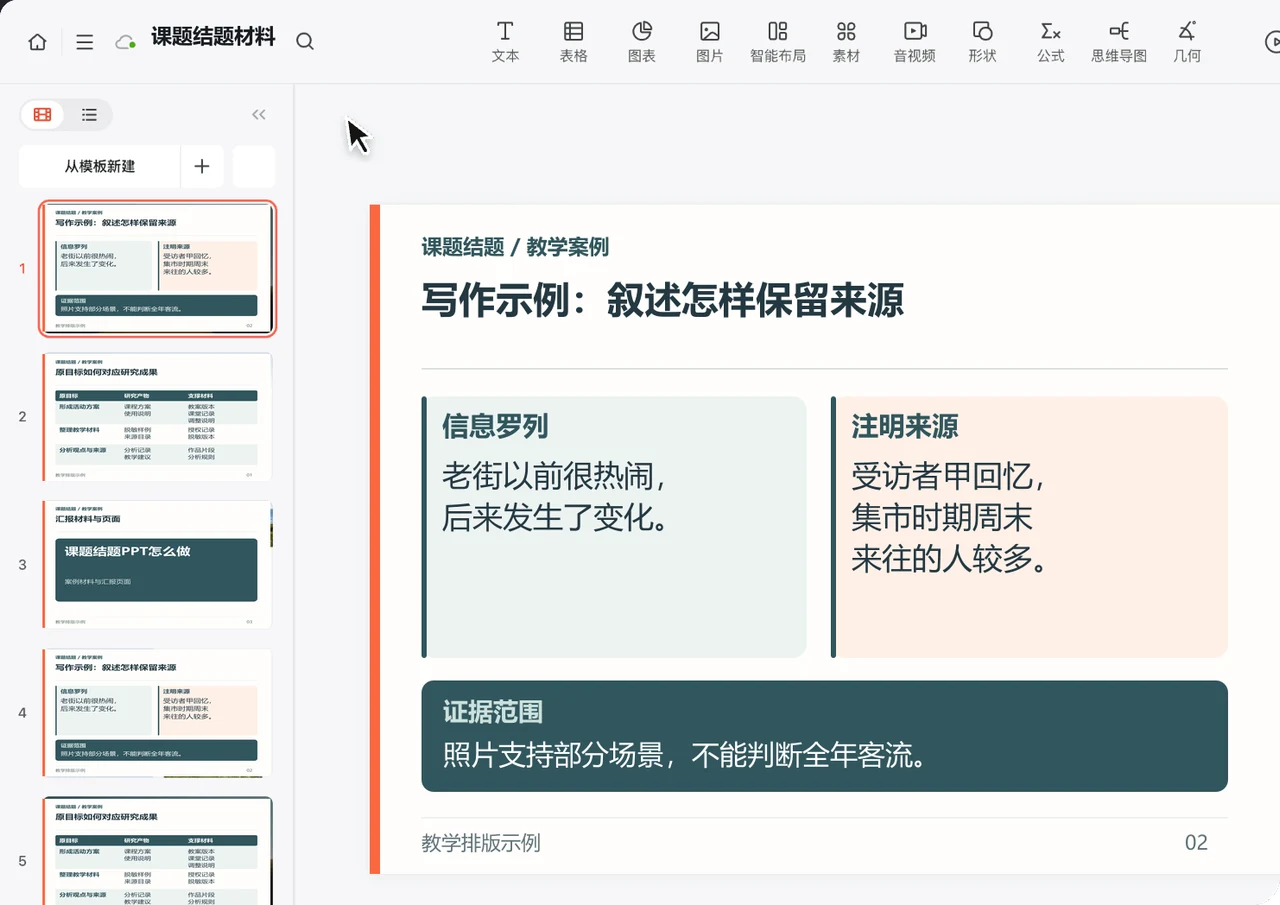Insert a picture (图片)
This screenshot has height=905, width=1280.
[710, 42]
